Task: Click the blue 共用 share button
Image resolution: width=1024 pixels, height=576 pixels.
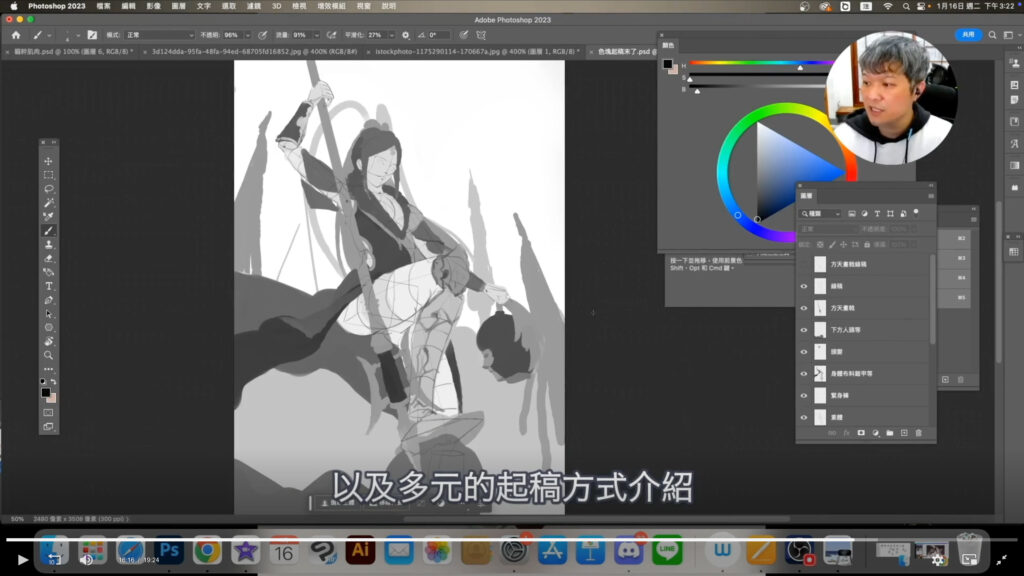Action: click(x=968, y=35)
